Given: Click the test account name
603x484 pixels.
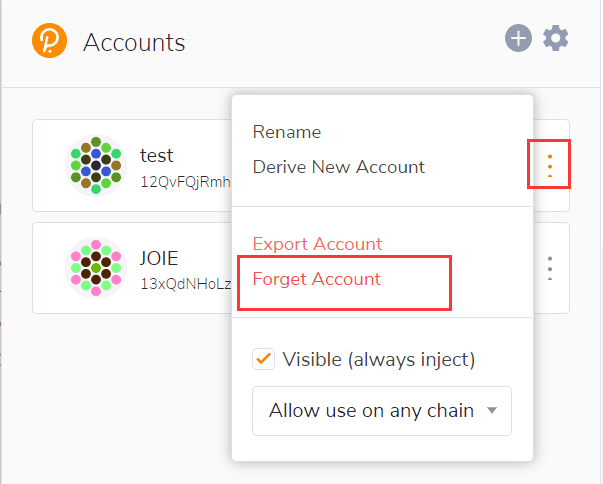Looking at the screenshot, I should point(157,155).
